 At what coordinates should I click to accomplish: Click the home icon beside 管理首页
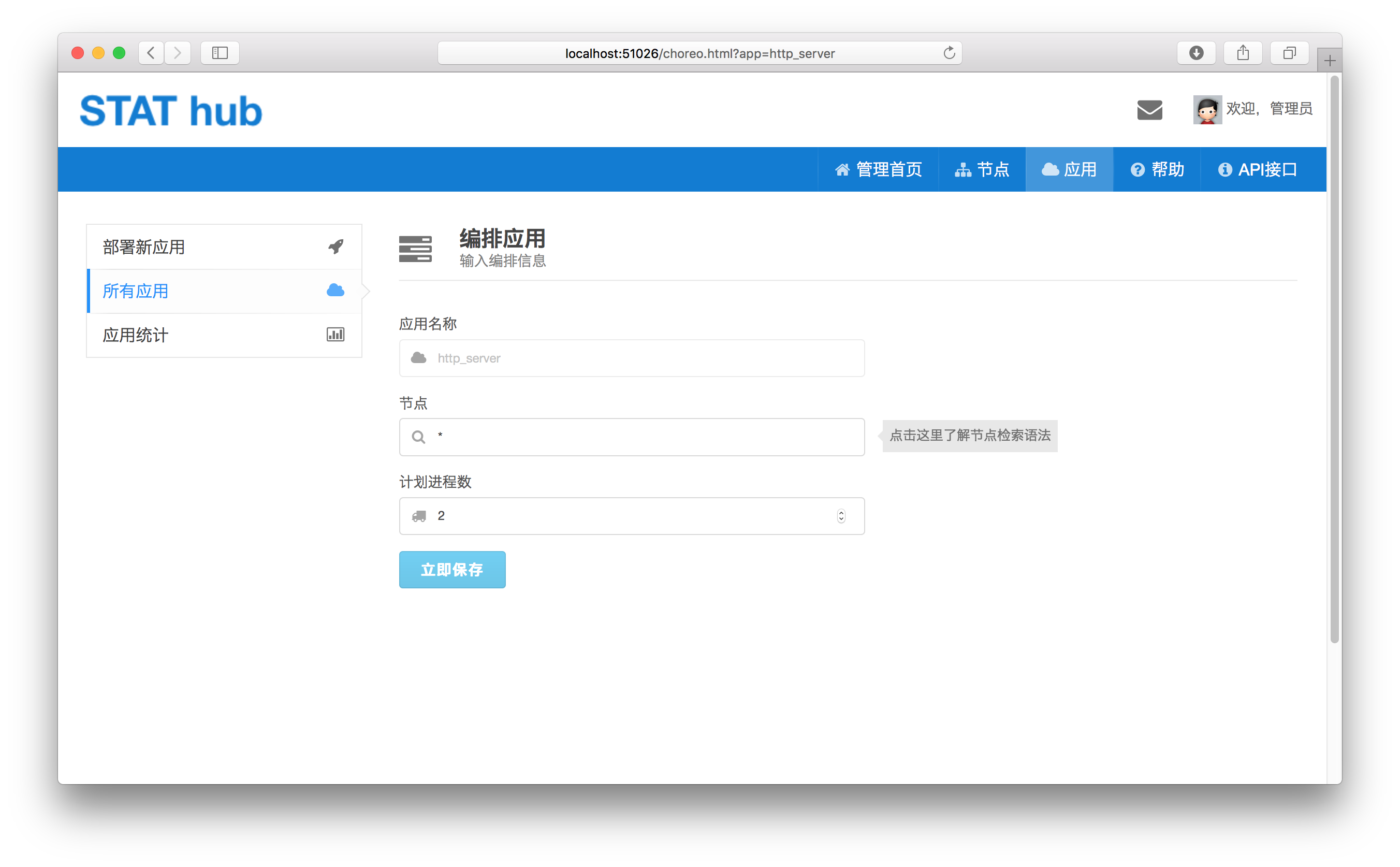[x=842, y=169]
